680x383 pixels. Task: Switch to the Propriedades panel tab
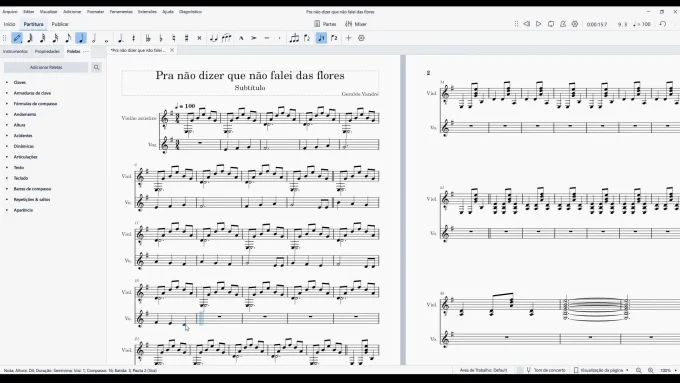click(47, 51)
